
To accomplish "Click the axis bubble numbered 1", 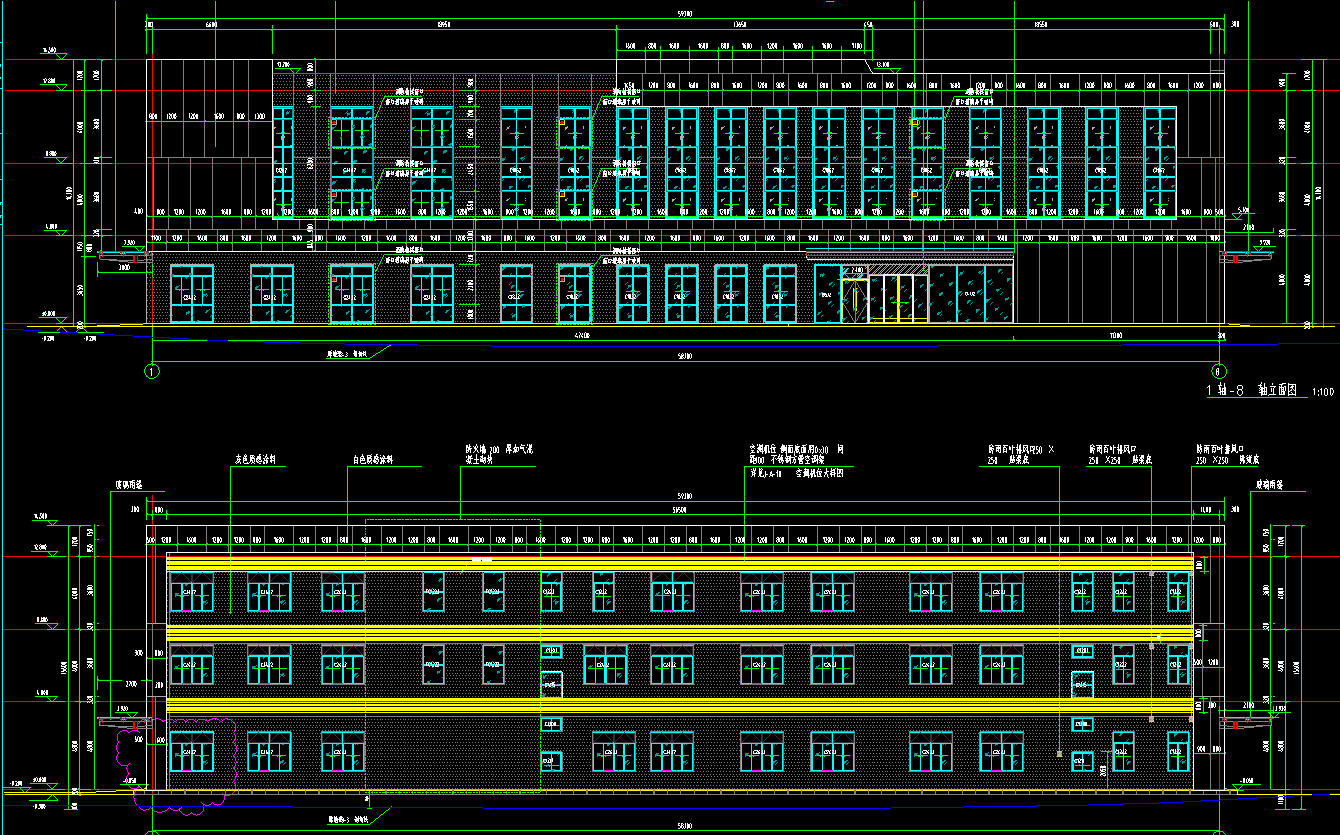I will (152, 371).
